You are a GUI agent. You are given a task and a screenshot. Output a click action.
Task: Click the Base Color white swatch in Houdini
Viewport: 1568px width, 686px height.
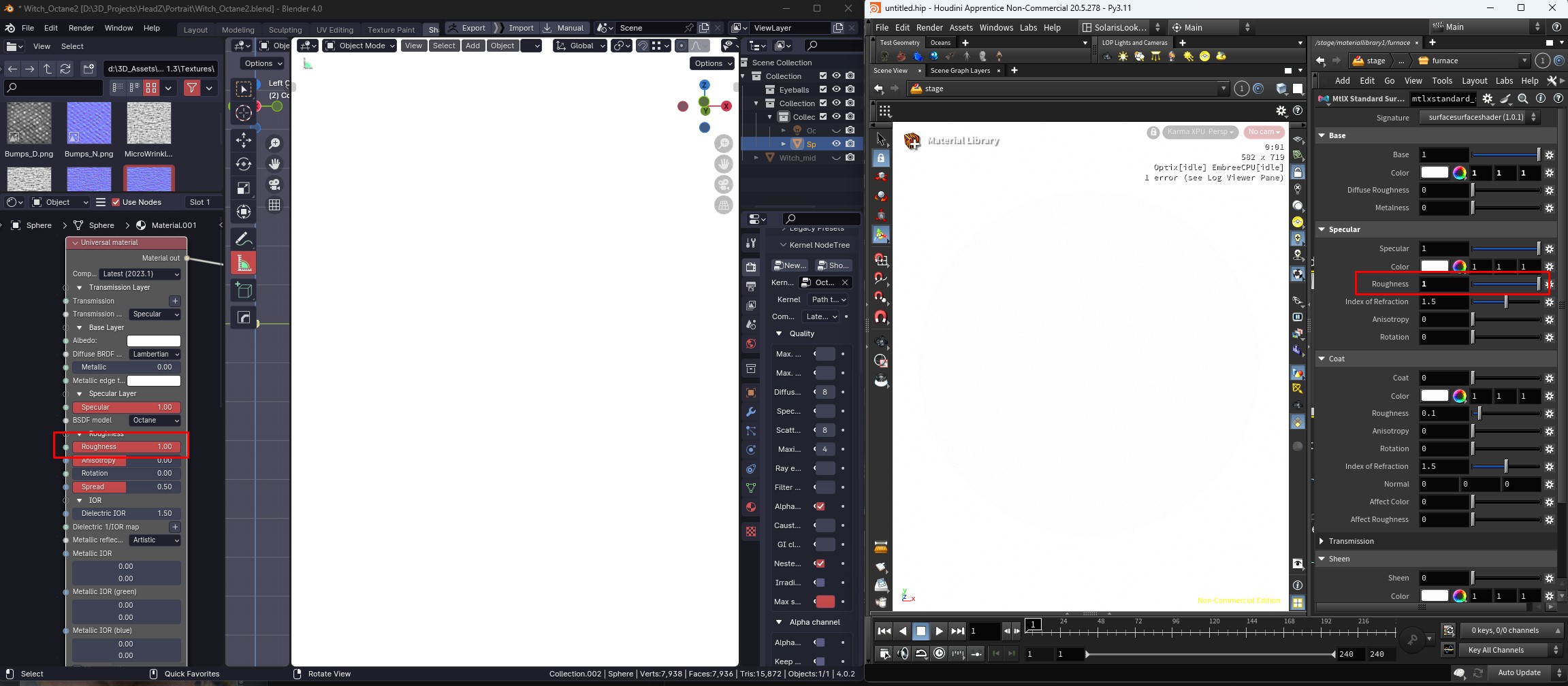click(x=1435, y=173)
